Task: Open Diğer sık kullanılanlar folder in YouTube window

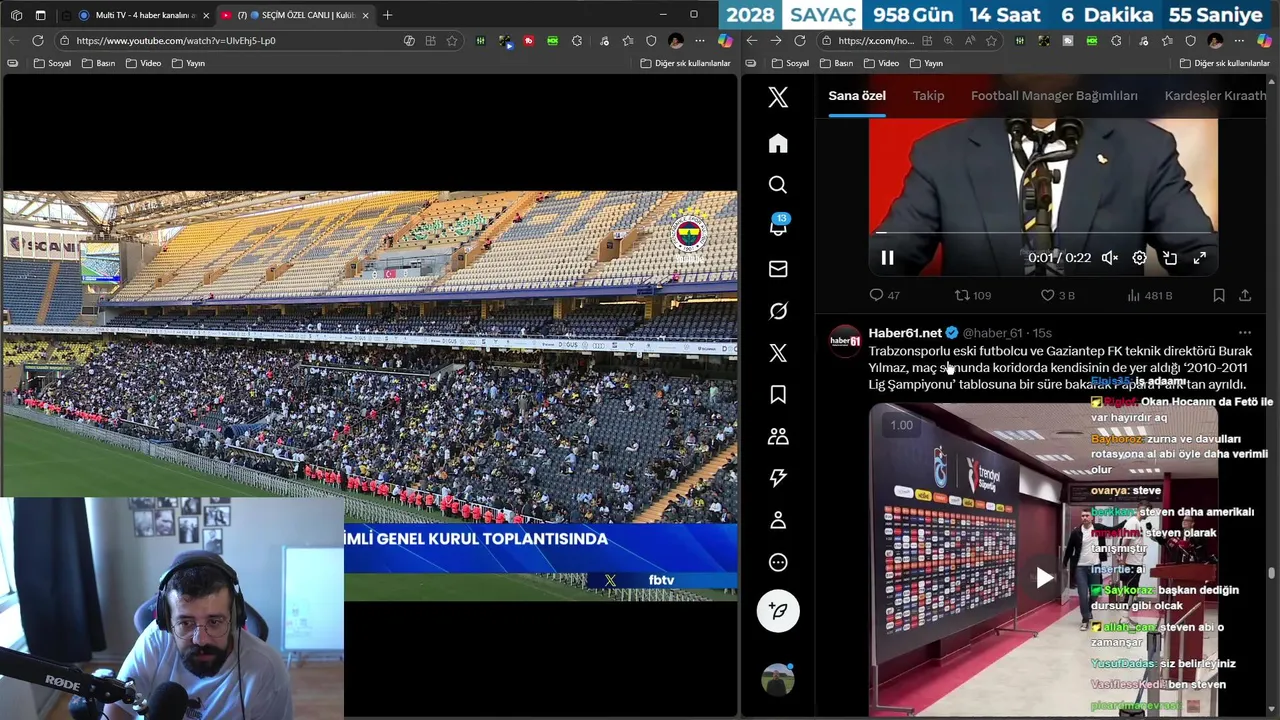Action: pyautogui.click(x=685, y=63)
